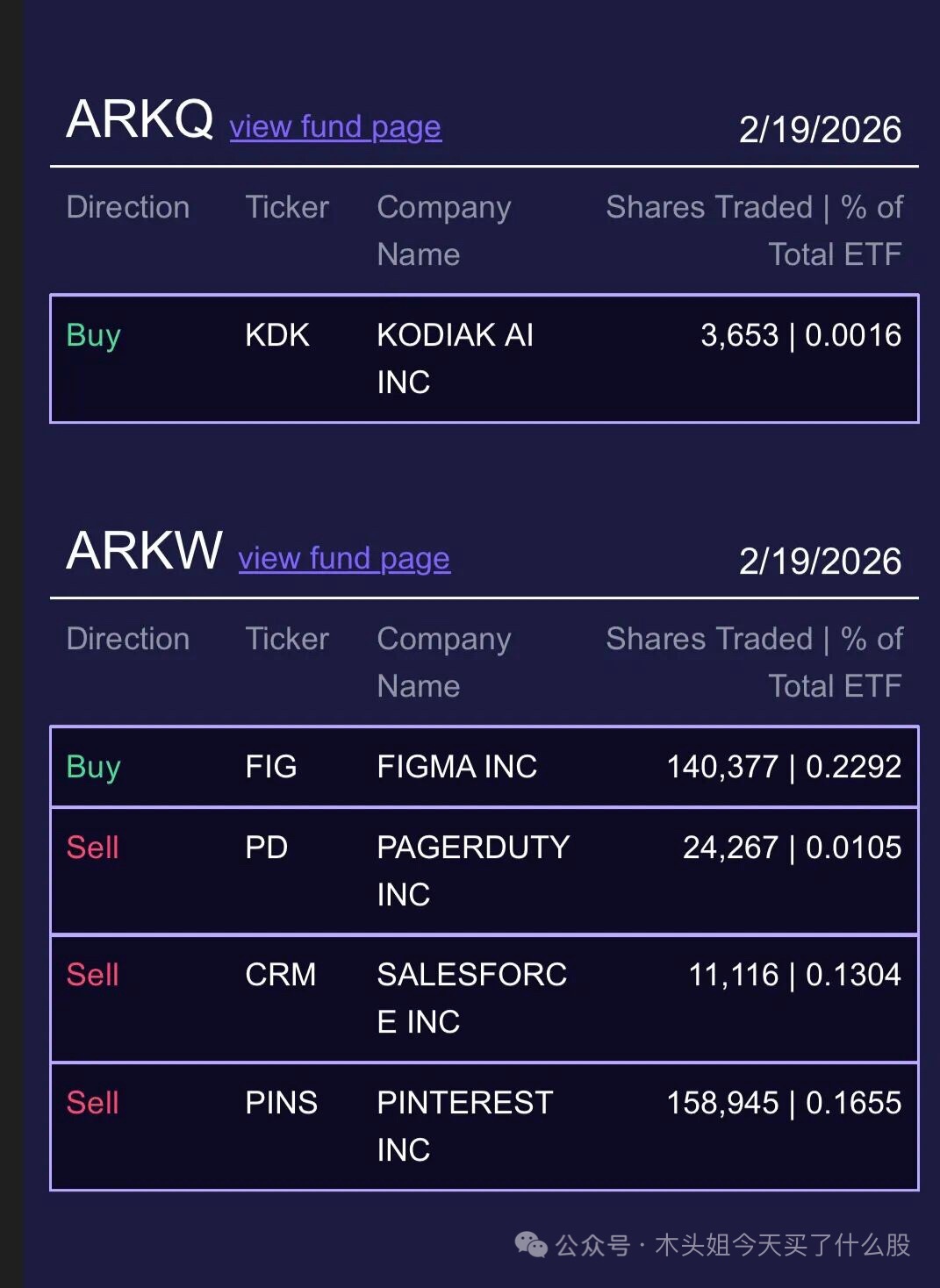Select the ARKQ fund heading
940x1288 pixels.
click(140, 119)
